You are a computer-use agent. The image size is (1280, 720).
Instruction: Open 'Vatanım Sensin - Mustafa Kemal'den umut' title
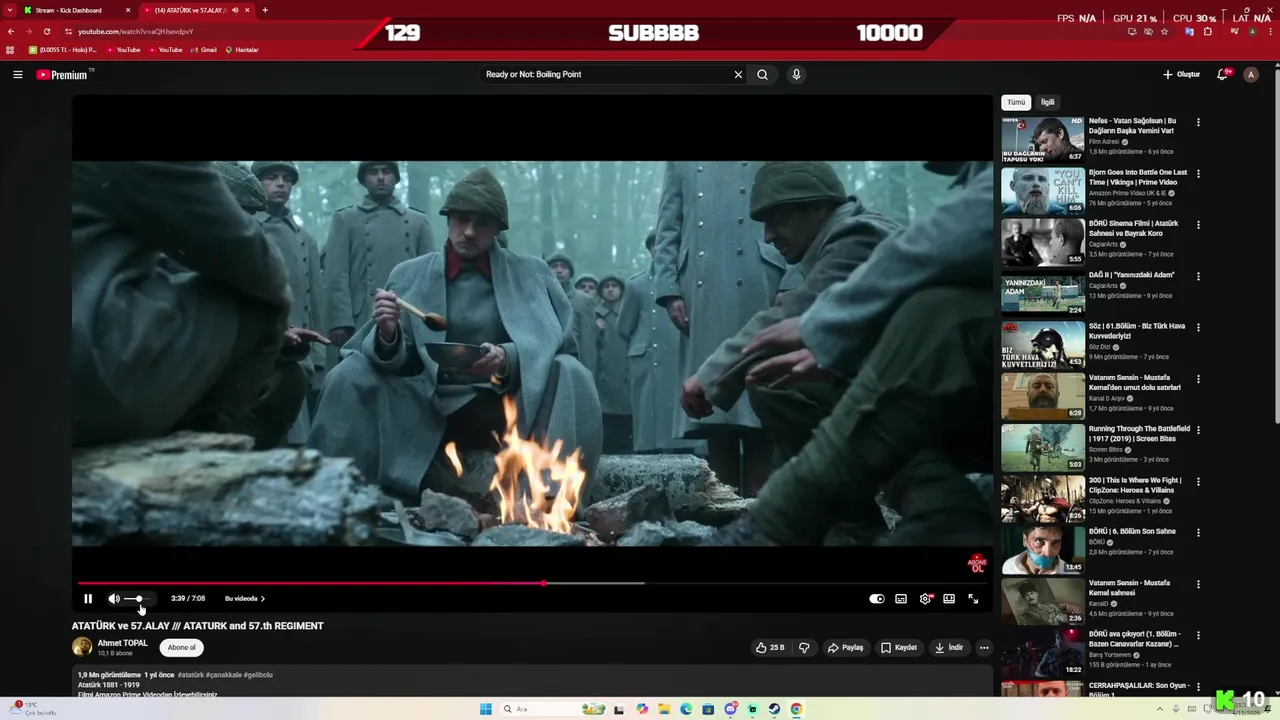coord(1135,382)
